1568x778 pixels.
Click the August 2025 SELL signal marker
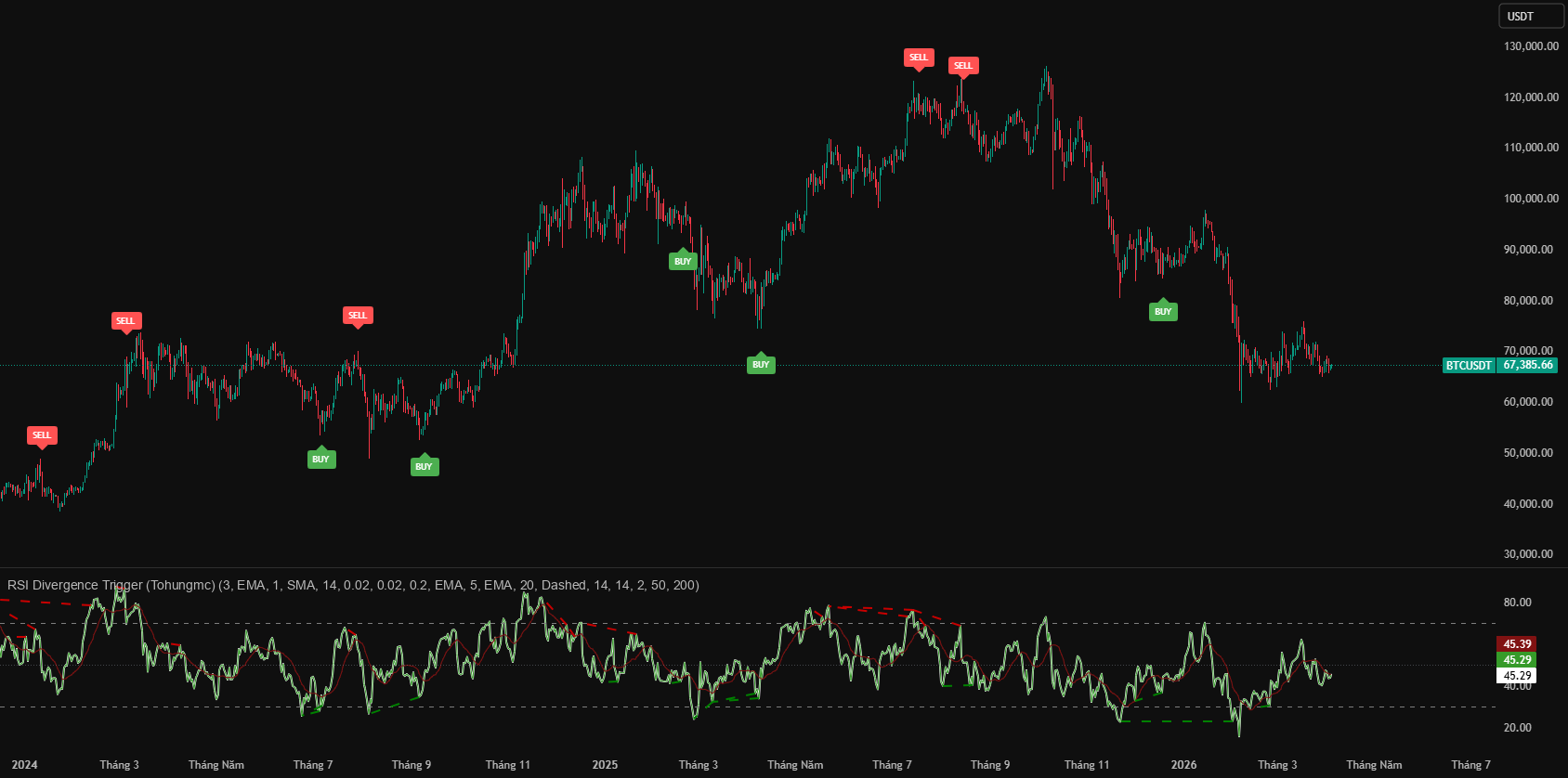(x=963, y=66)
